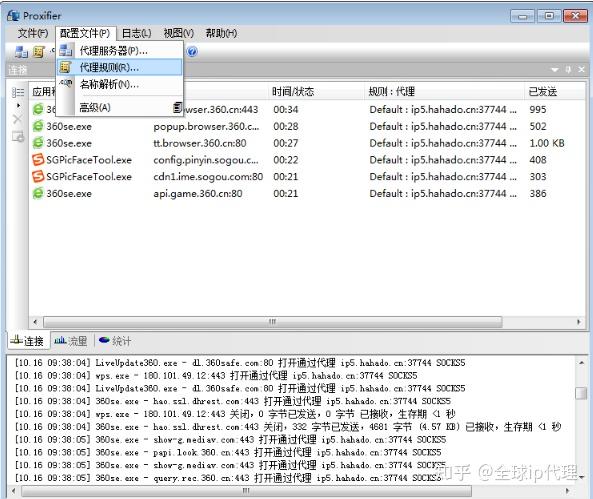Select the api.game.360.cn:80 target cell

point(198,194)
